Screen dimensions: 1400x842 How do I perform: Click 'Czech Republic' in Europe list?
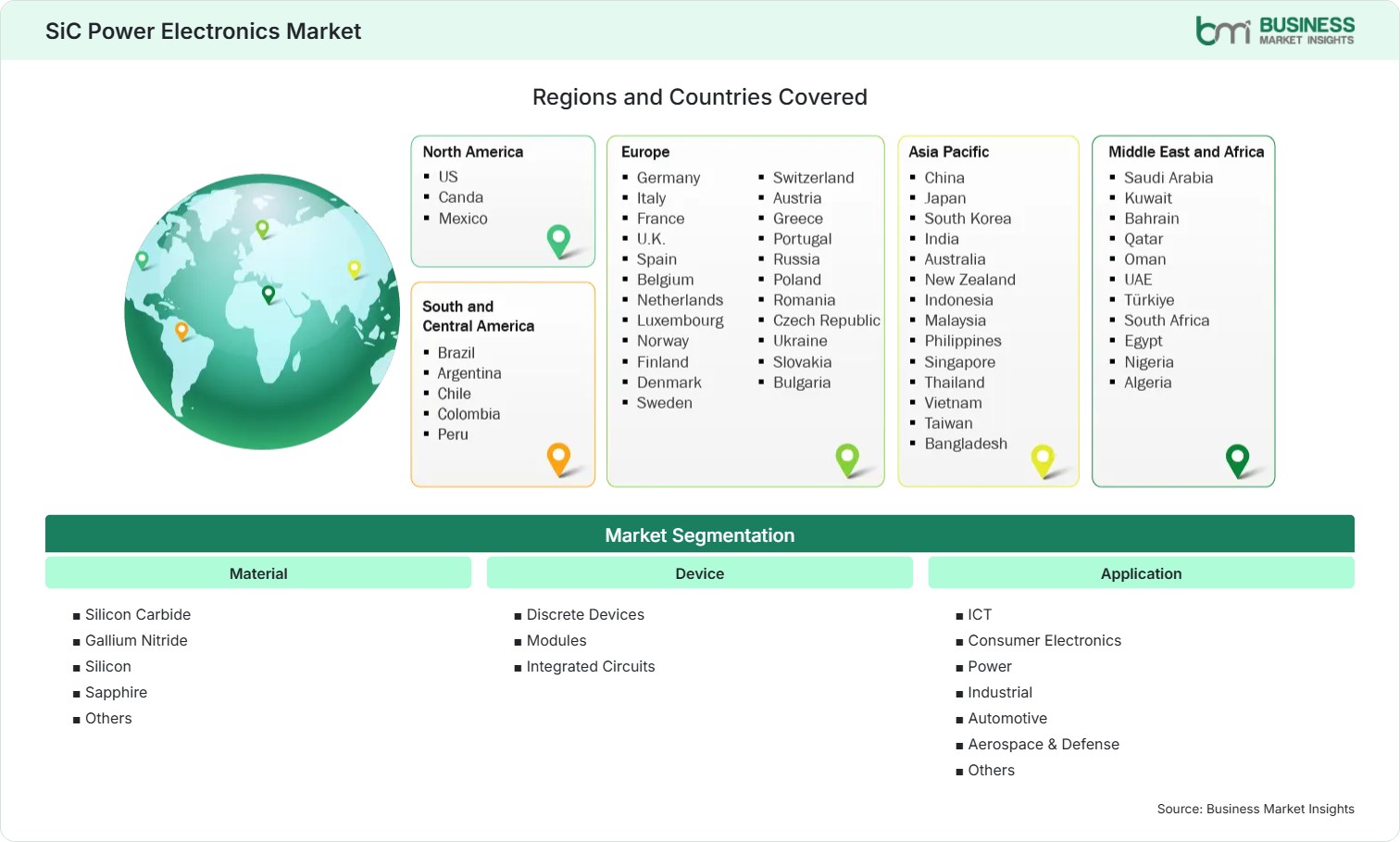(827, 320)
